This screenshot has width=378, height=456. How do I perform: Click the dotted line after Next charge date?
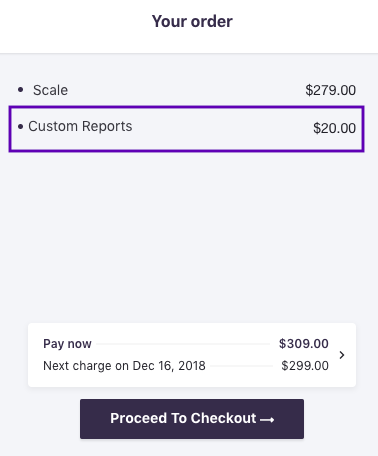click(242, 366)
